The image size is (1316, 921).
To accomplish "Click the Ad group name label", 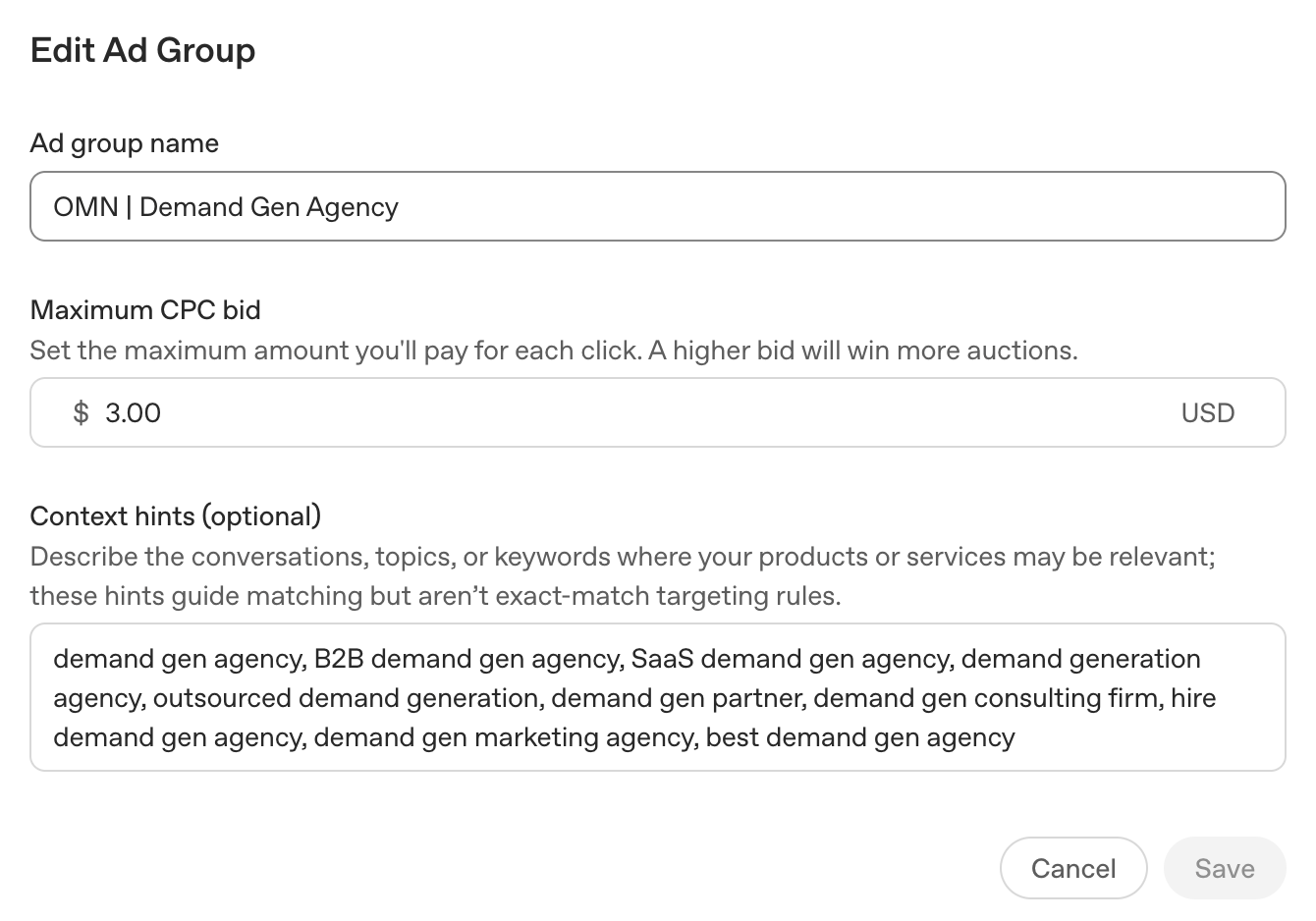I will coord(125,143).
